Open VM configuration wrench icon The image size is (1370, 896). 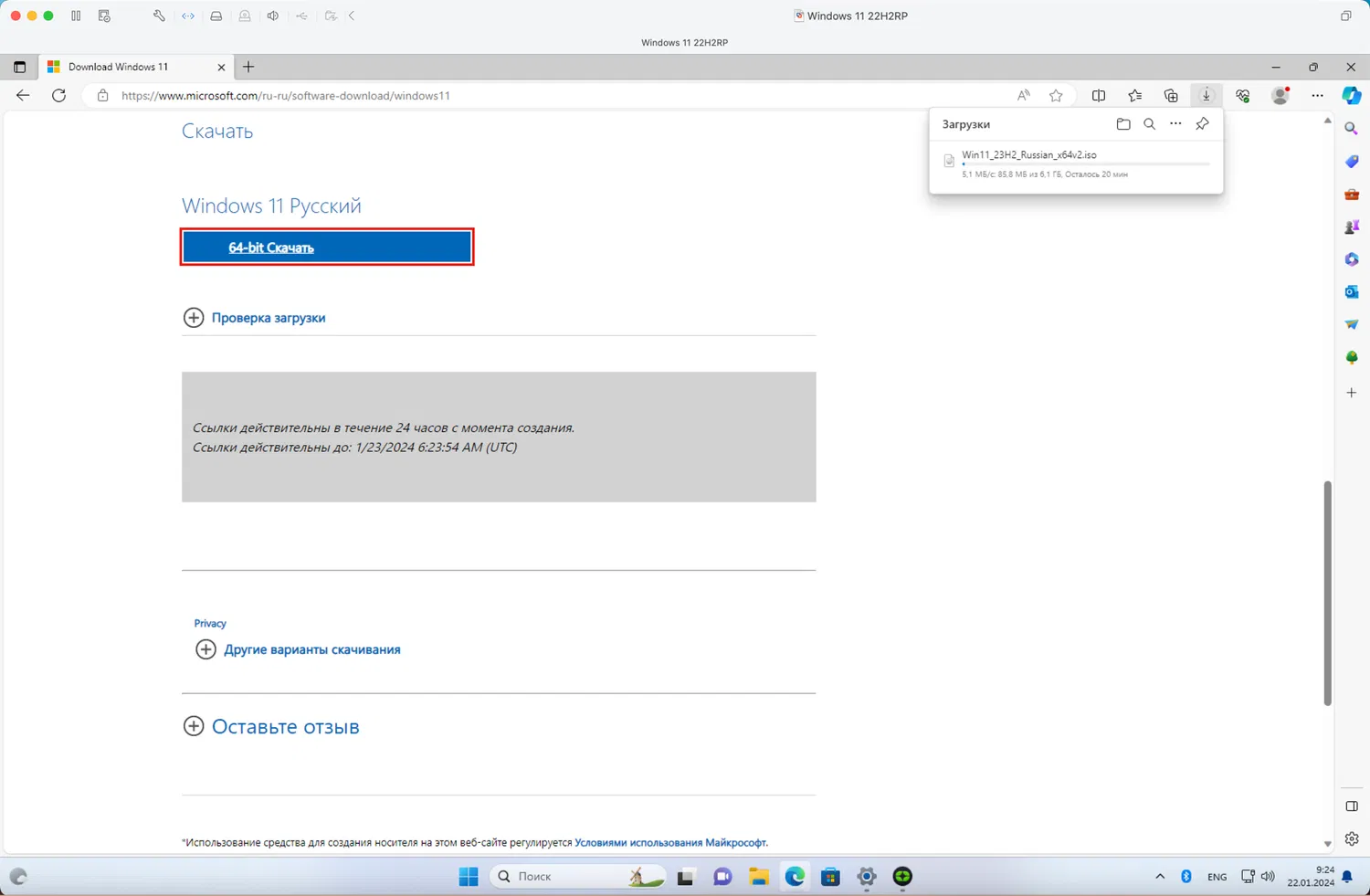[x=159, y=16]
